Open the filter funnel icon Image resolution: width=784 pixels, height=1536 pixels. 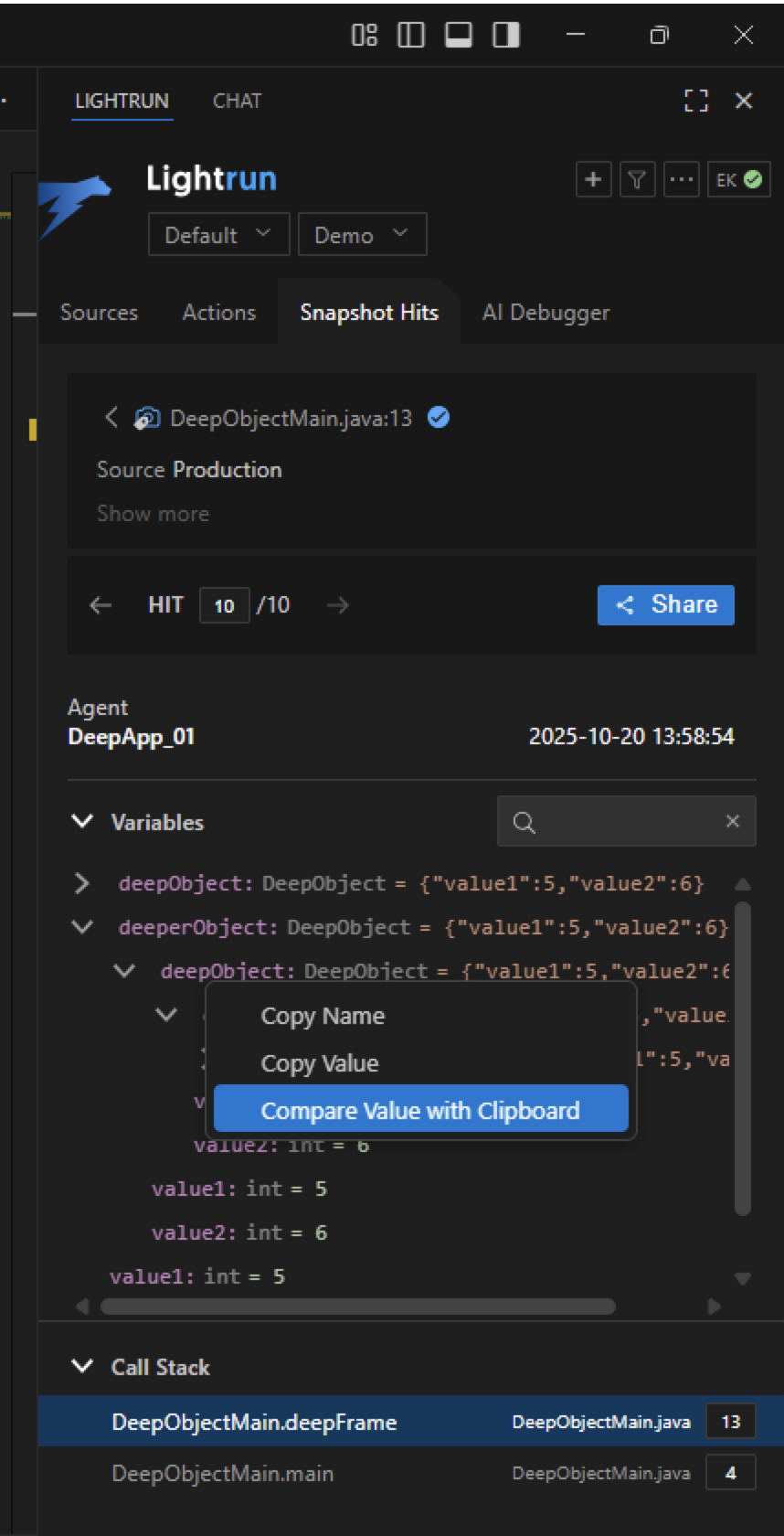click(637, 180)
